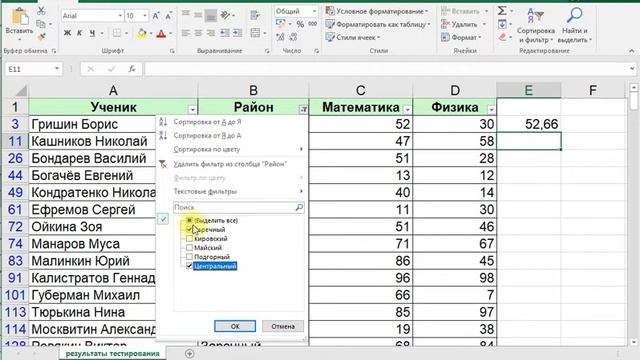Open Текстовые фильтры submenu
Screen dimensions: 640x360
pos(205,191)
